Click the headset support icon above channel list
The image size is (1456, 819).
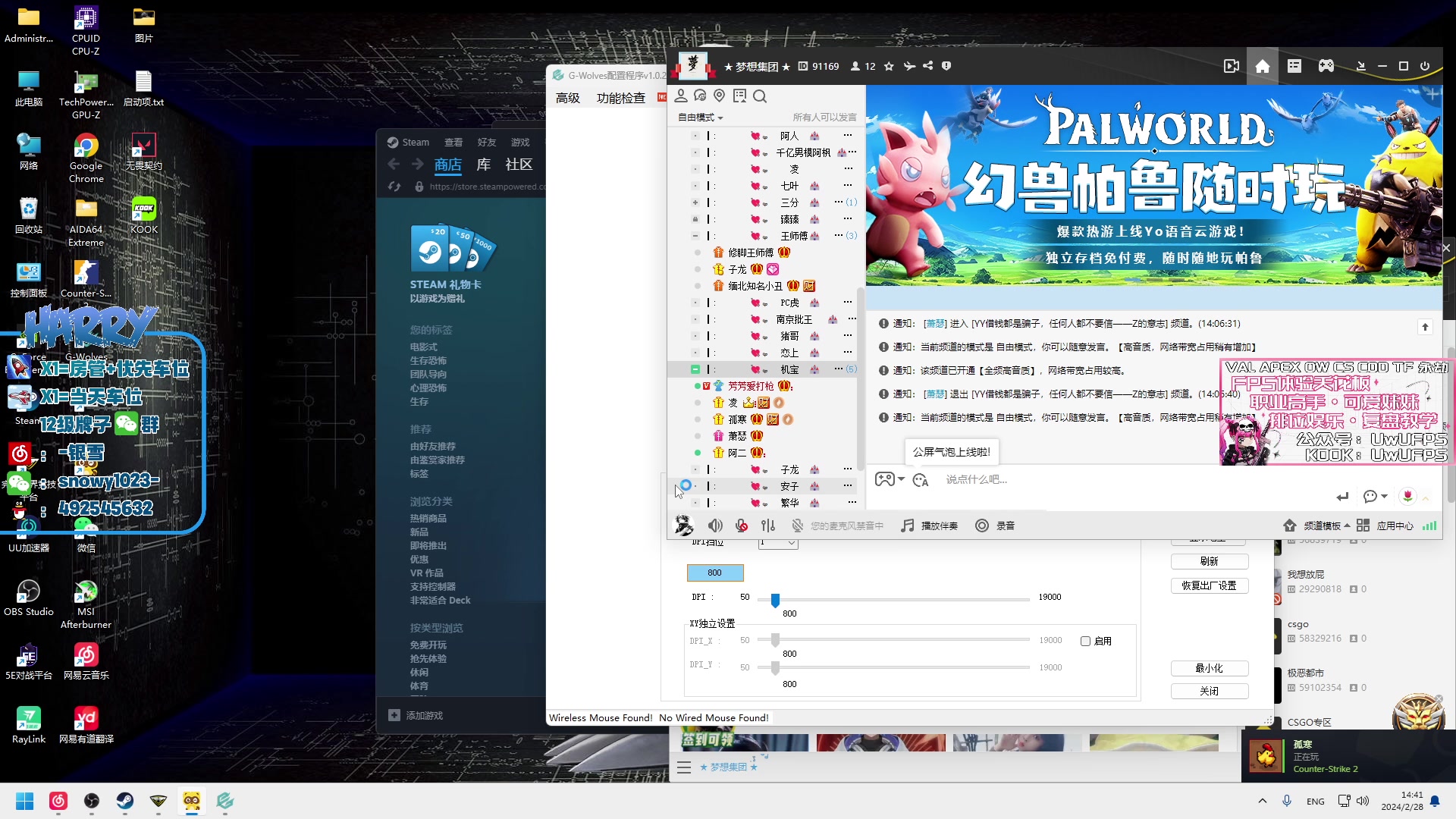(x=700, y=96)
